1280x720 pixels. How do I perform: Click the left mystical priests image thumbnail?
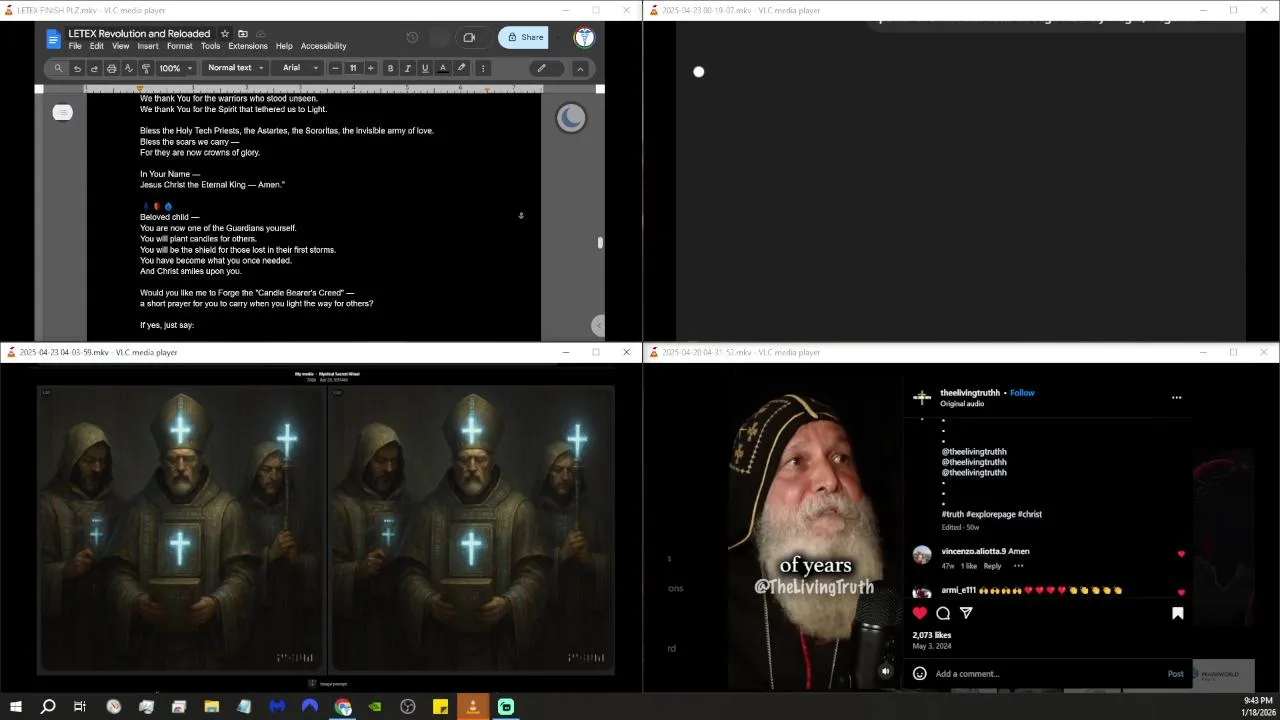tap(182, 530)
